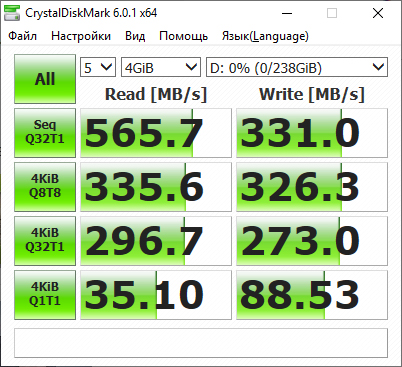The image size is (402, 367).
Task: Open the 4GiB test size dropdown
Action: 161,67
